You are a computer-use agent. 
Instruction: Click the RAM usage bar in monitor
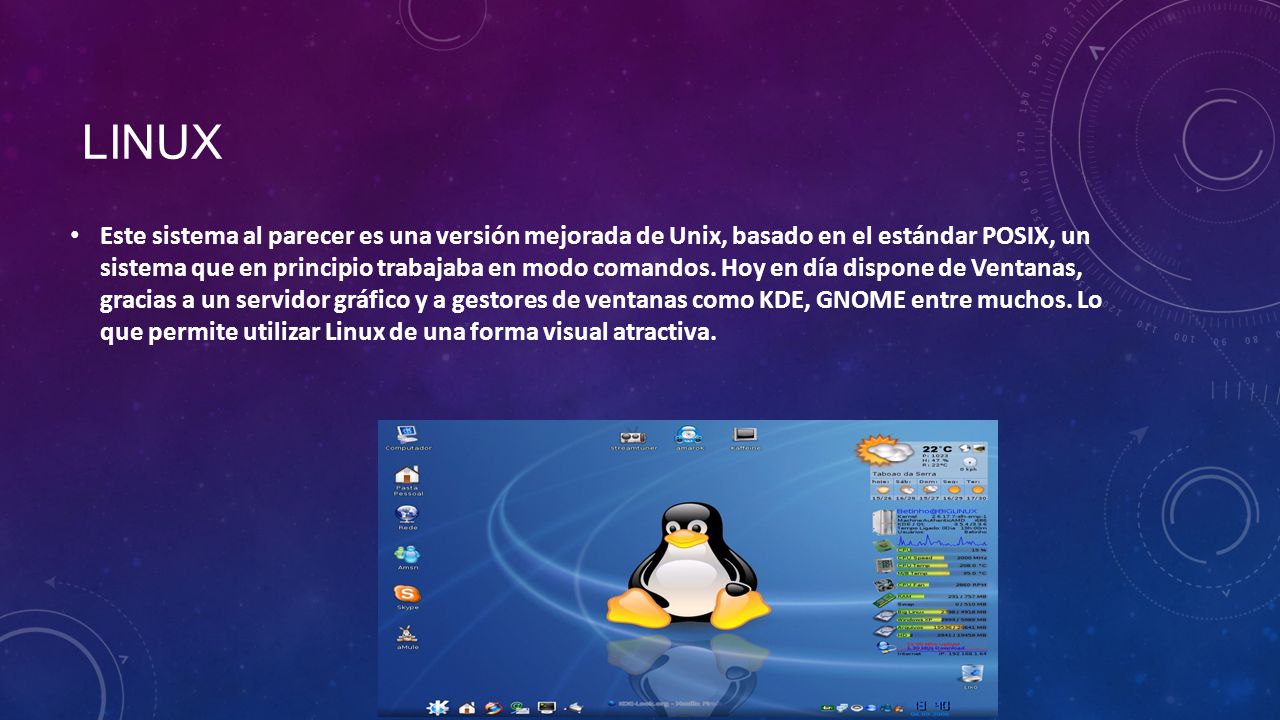pyautogui.click(x=942, y=597)
